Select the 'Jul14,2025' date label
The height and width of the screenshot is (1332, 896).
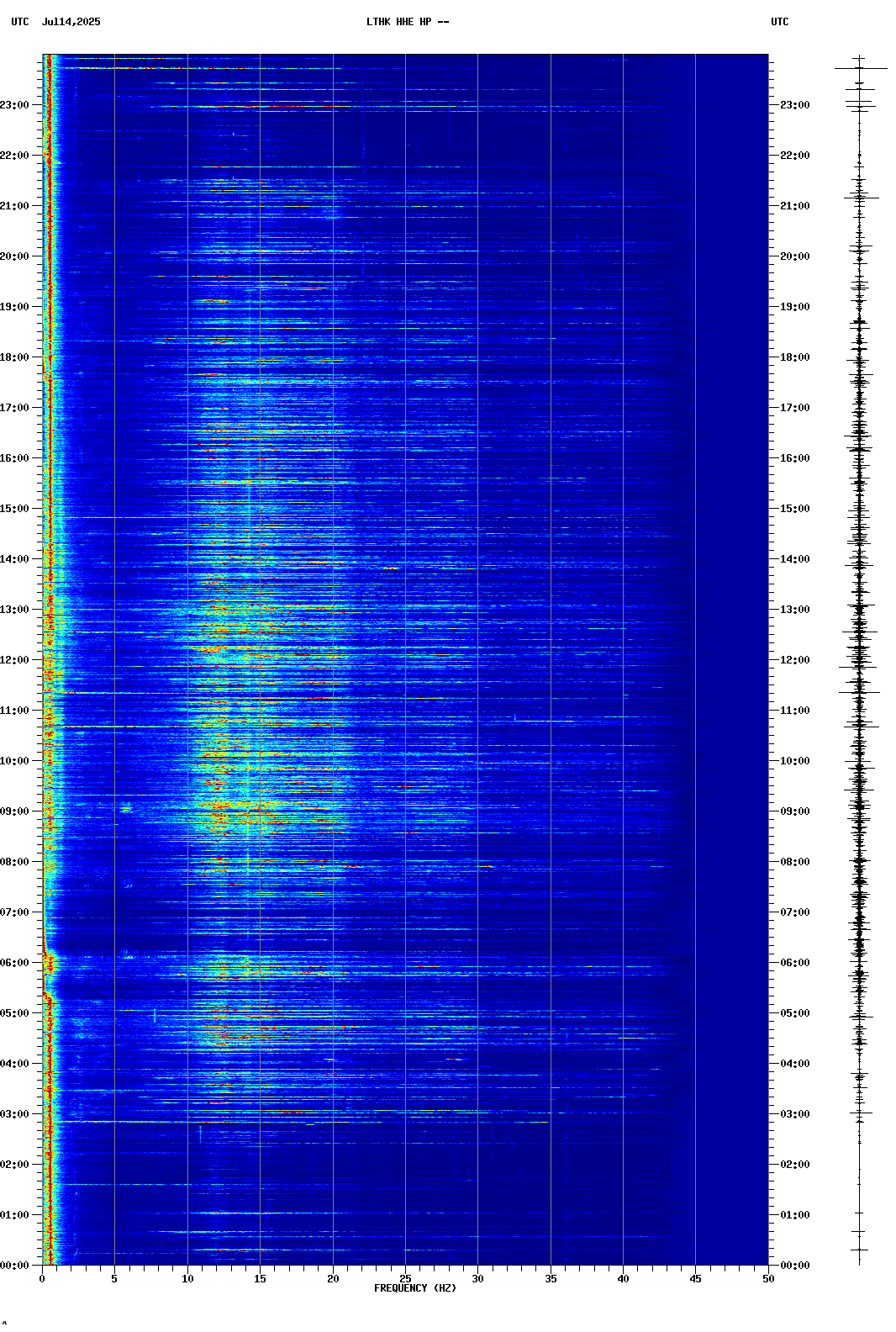[71, 22]
